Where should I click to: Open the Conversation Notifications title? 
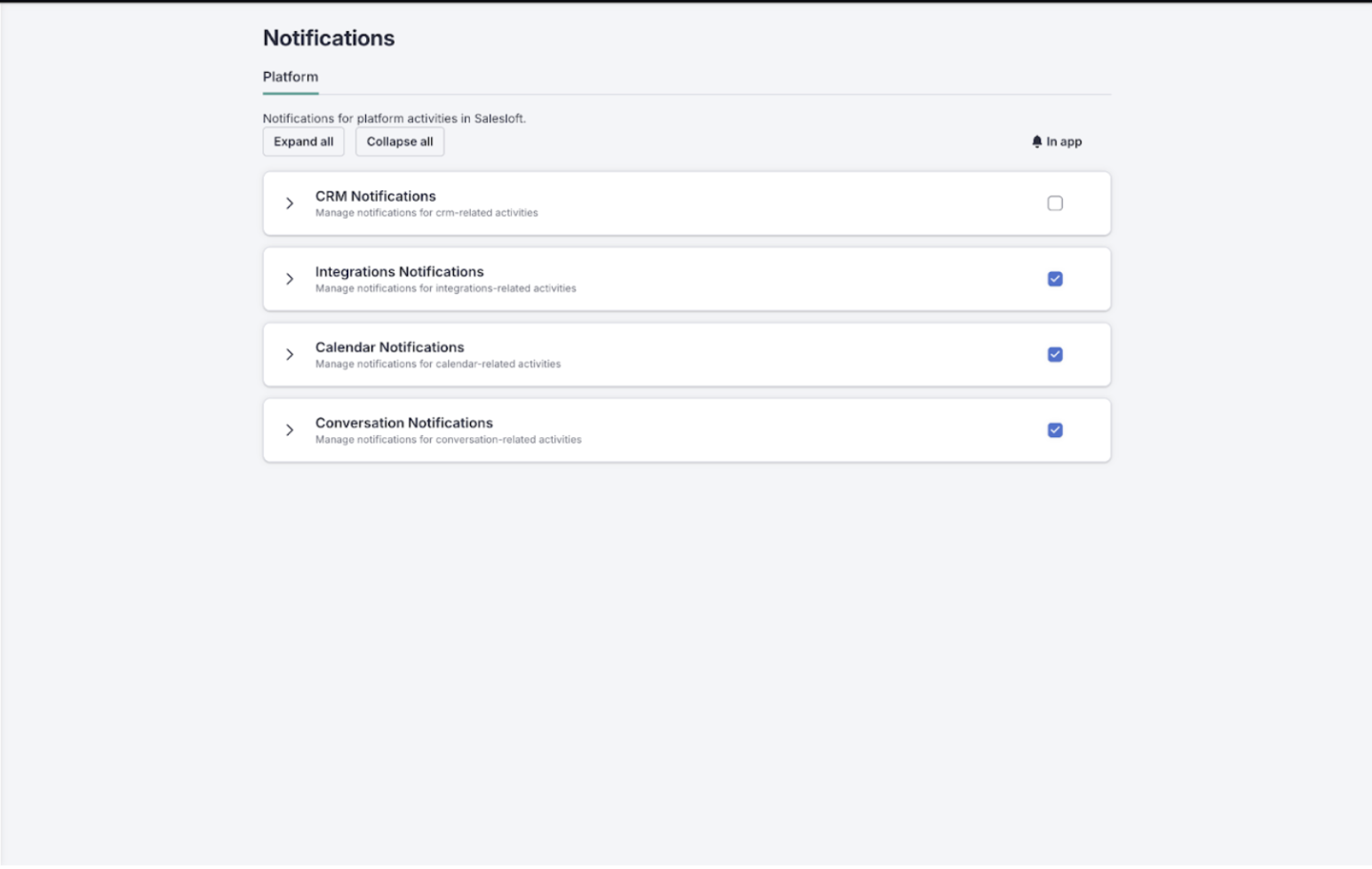pyautogui.click(x=404, y=423)
